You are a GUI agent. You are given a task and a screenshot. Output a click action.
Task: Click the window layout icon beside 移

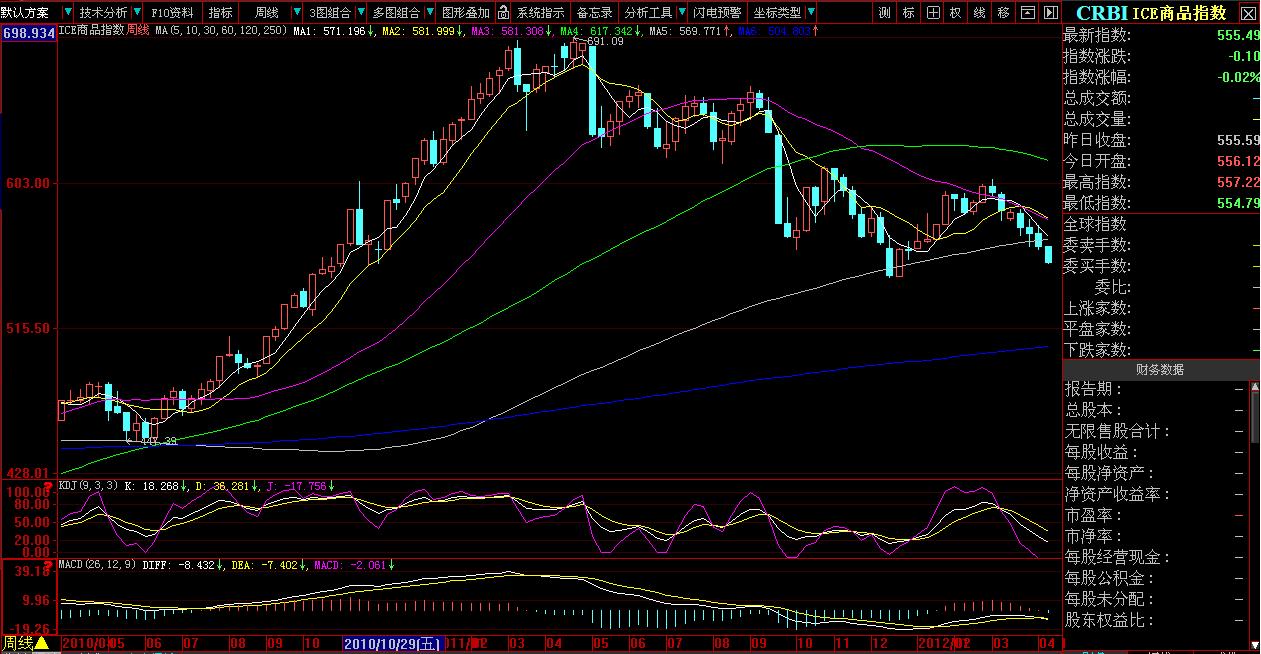pos(1027,13)
